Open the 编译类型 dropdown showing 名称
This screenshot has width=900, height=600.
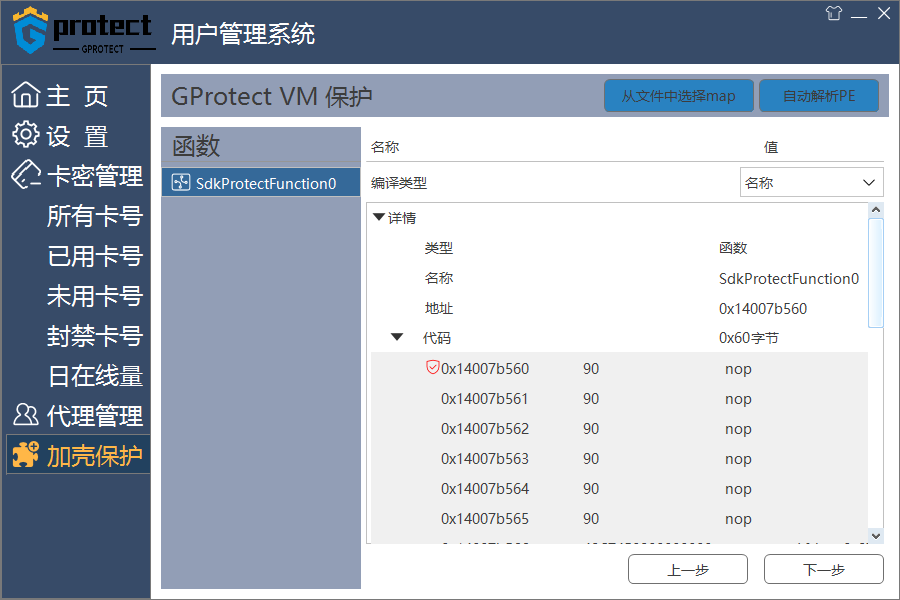click(811, 183)
